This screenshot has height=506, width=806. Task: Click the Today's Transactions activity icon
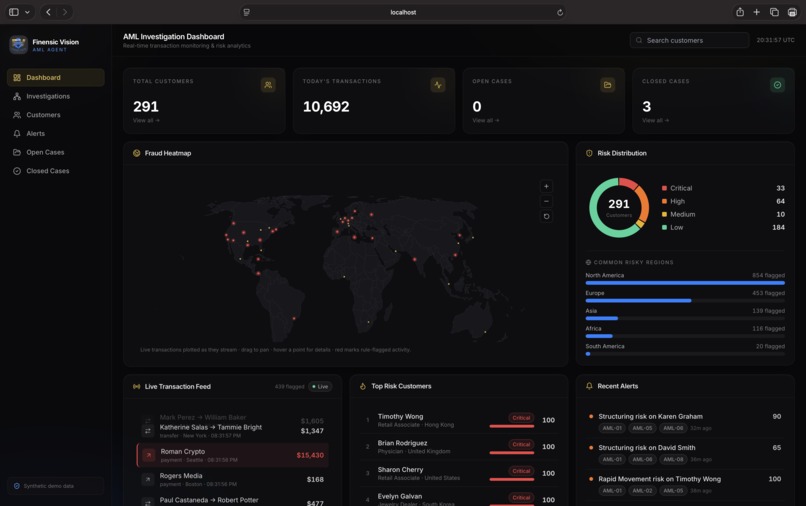[437, 85]
